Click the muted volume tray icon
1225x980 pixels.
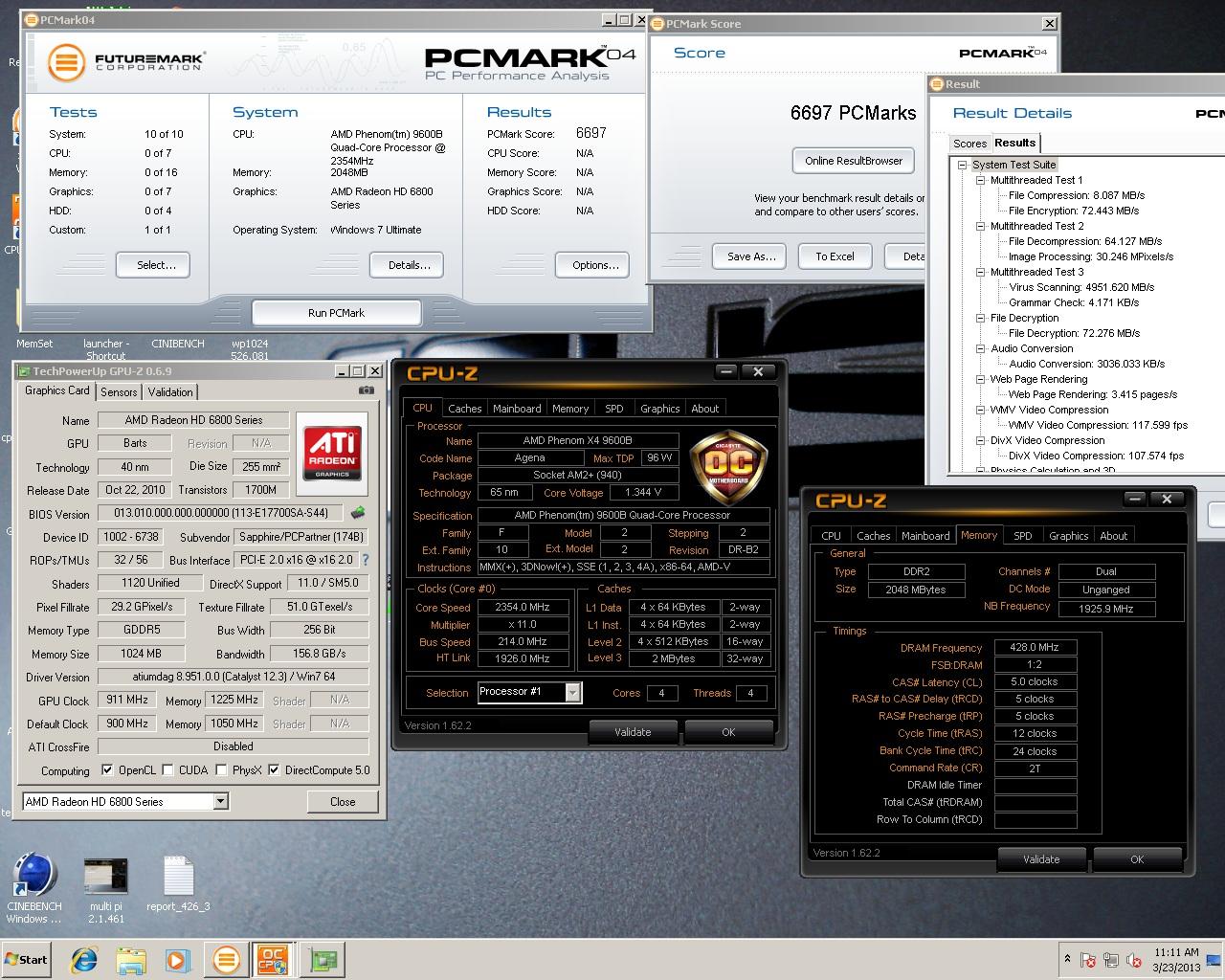coord(1134,960)
